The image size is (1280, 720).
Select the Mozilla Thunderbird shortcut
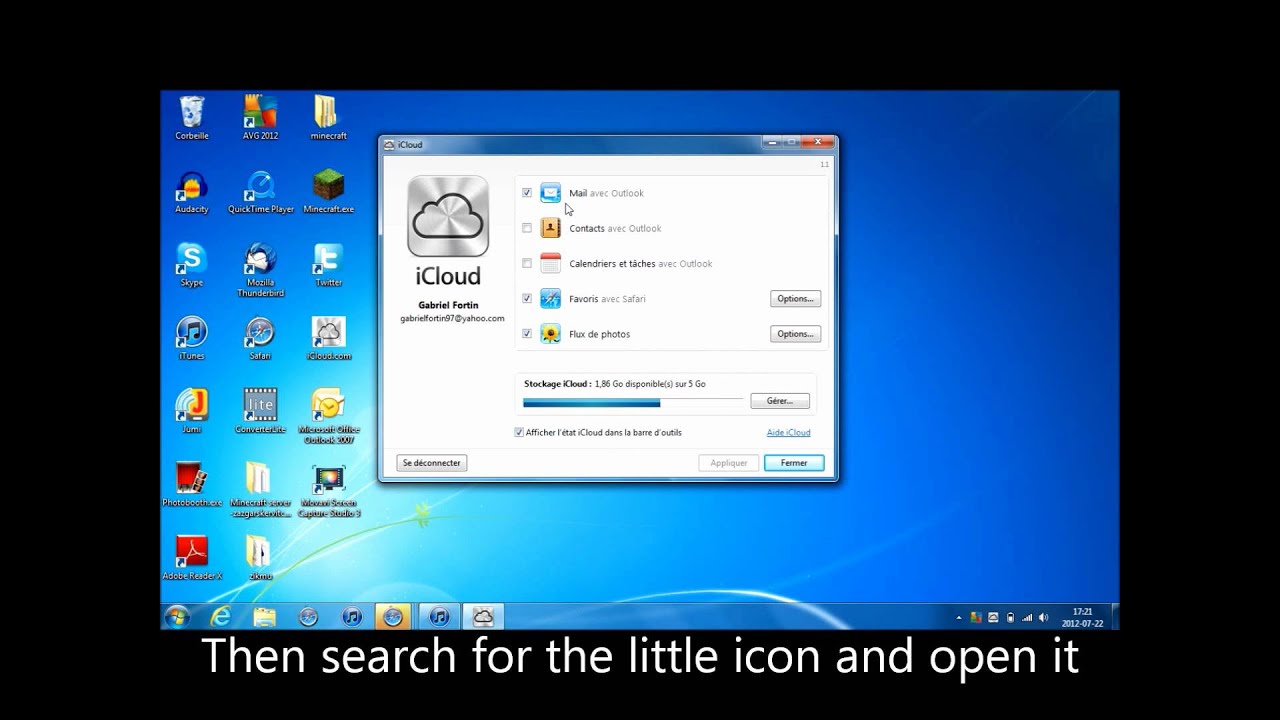(x=260, y=269)
